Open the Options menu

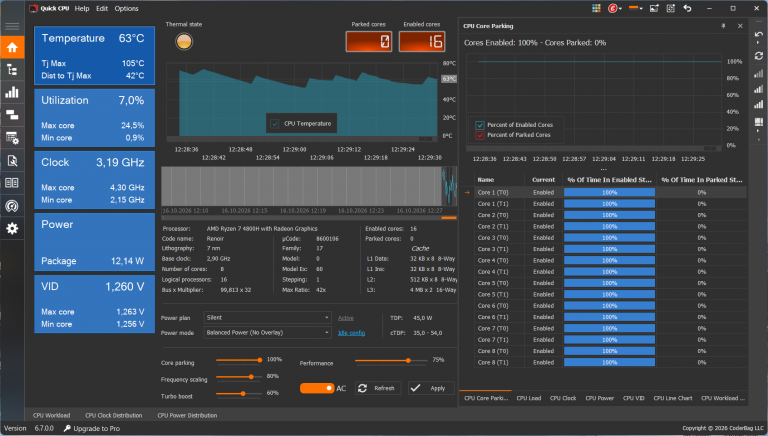[x=126, y=8]
